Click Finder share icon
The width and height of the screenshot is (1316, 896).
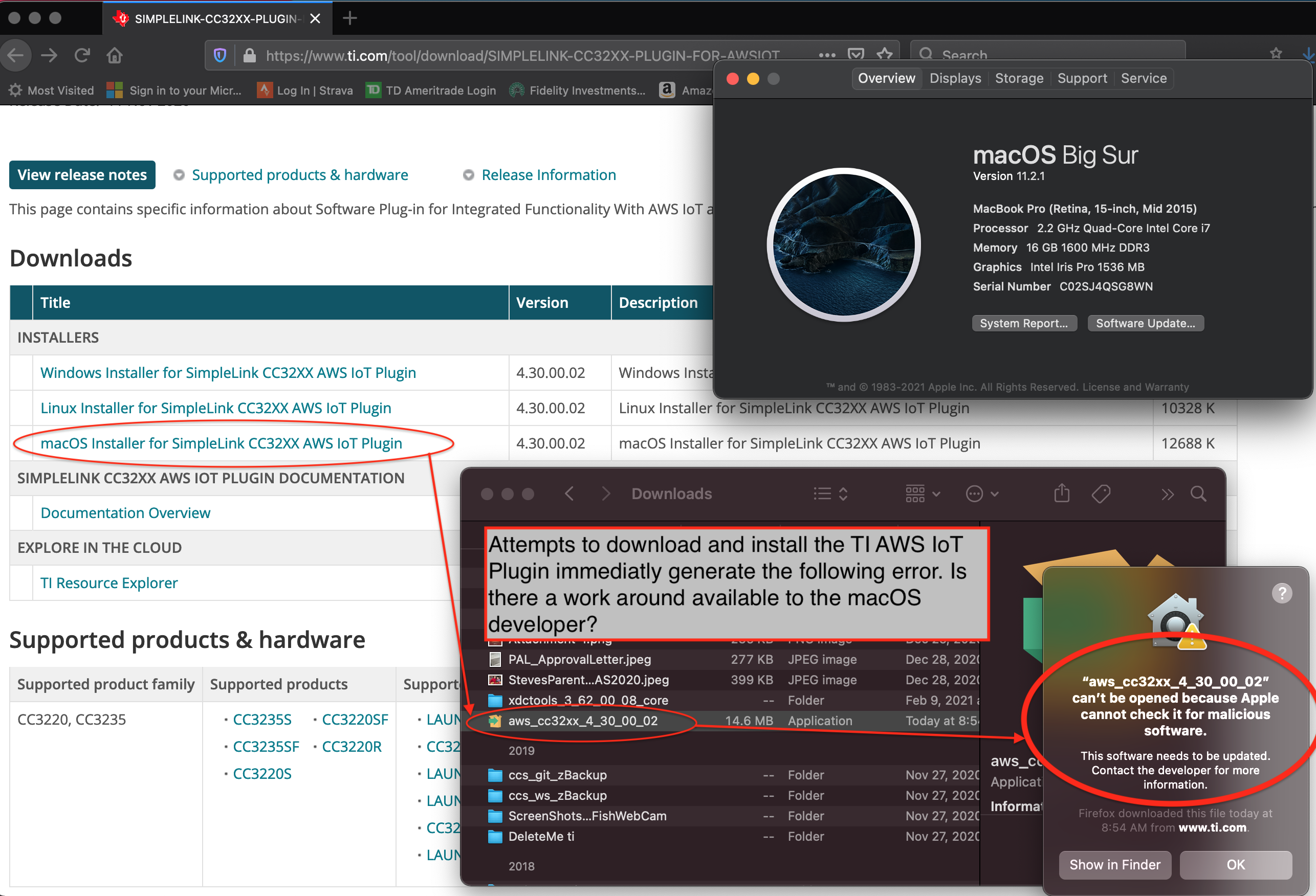pyautogui.click(x=1062, y=494)
